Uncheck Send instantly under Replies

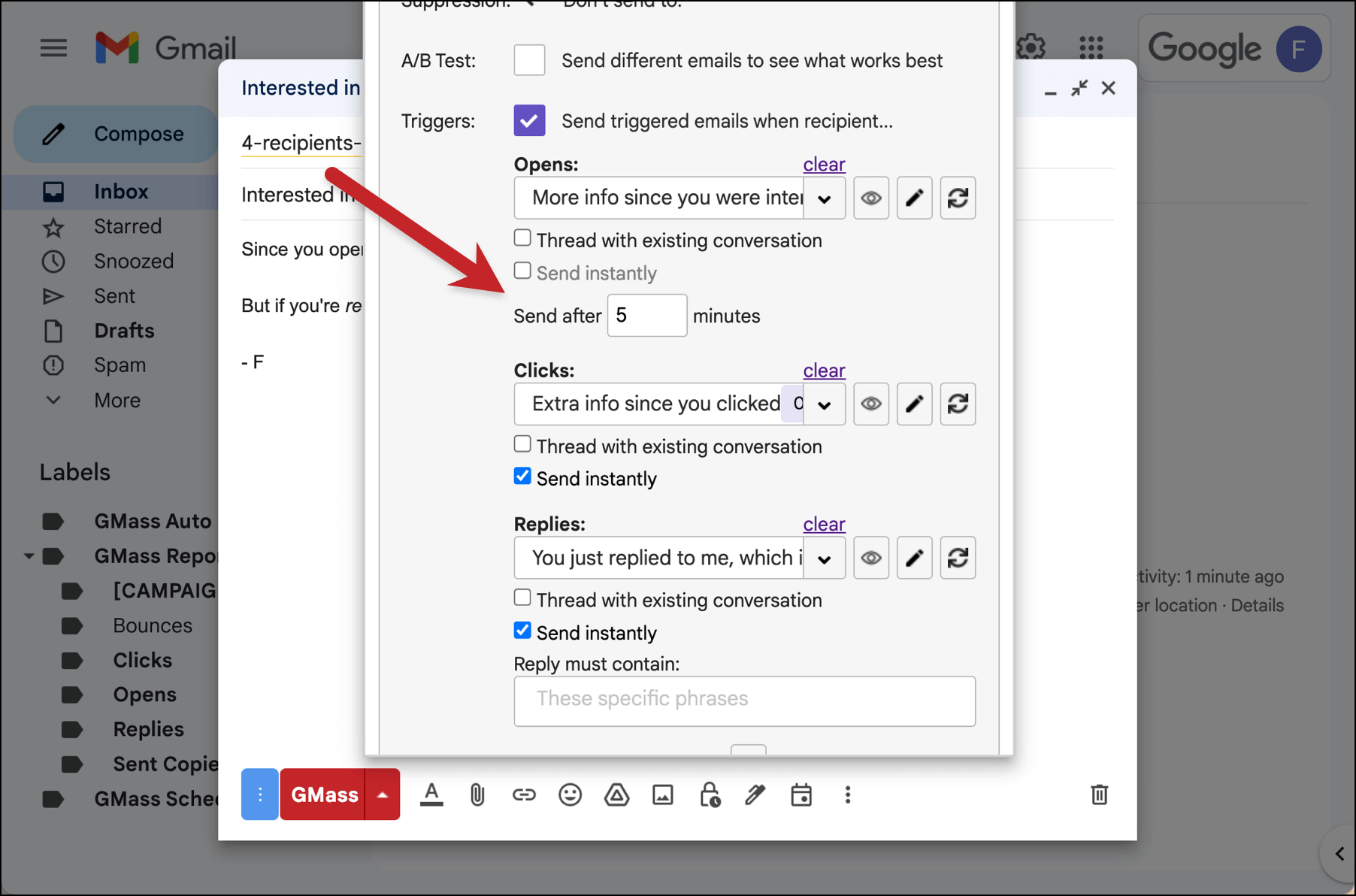[522, 631]
